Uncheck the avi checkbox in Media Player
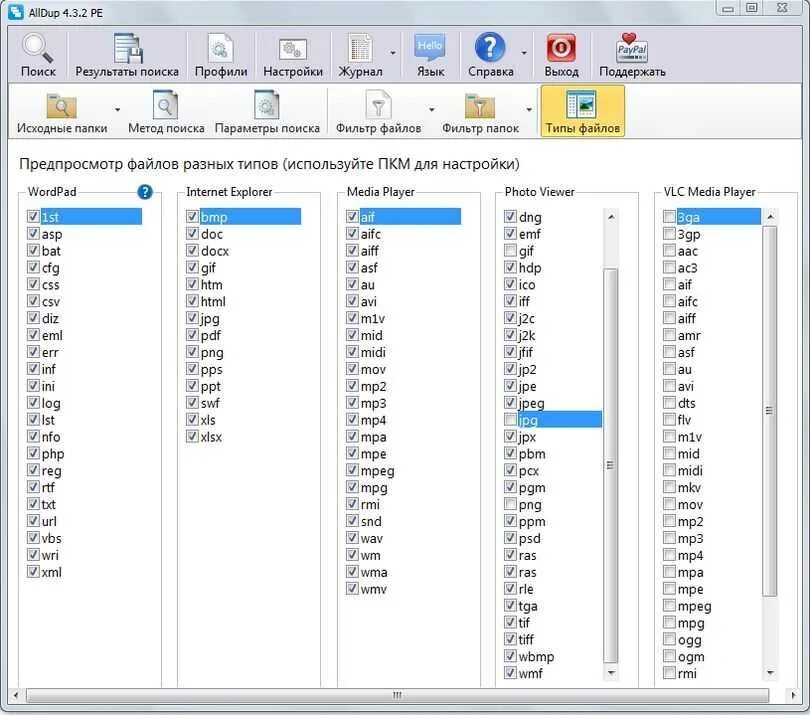This screenshot has height=715, width=810. (x=352, y=301)
